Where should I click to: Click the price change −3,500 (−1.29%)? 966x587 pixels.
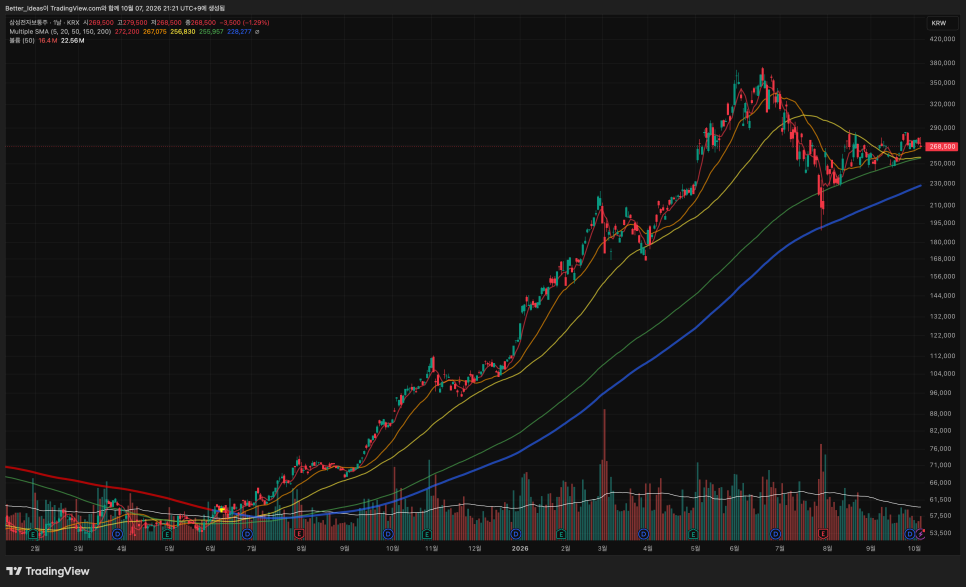(245, 22)
